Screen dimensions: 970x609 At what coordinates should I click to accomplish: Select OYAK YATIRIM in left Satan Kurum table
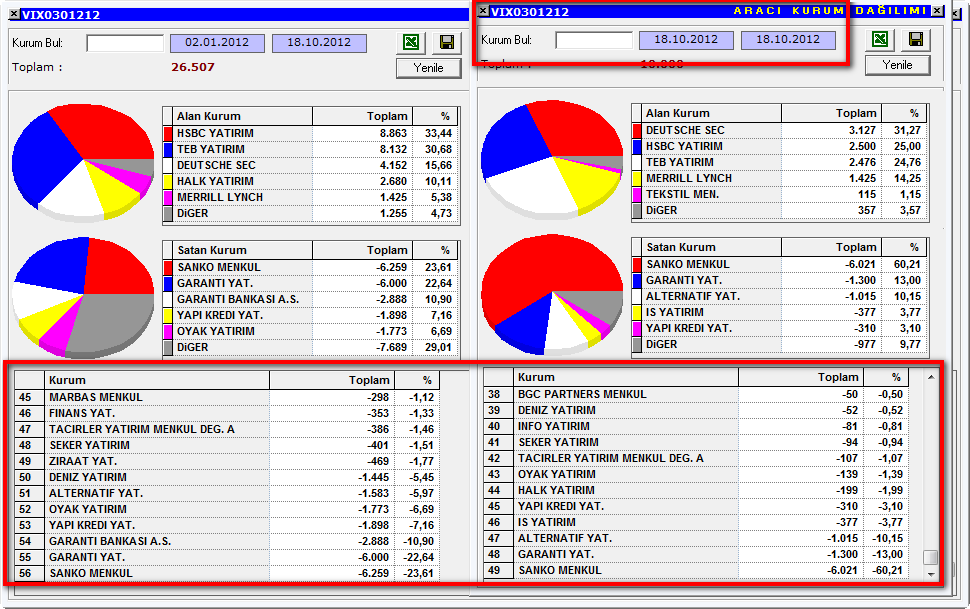pos(311,332)
